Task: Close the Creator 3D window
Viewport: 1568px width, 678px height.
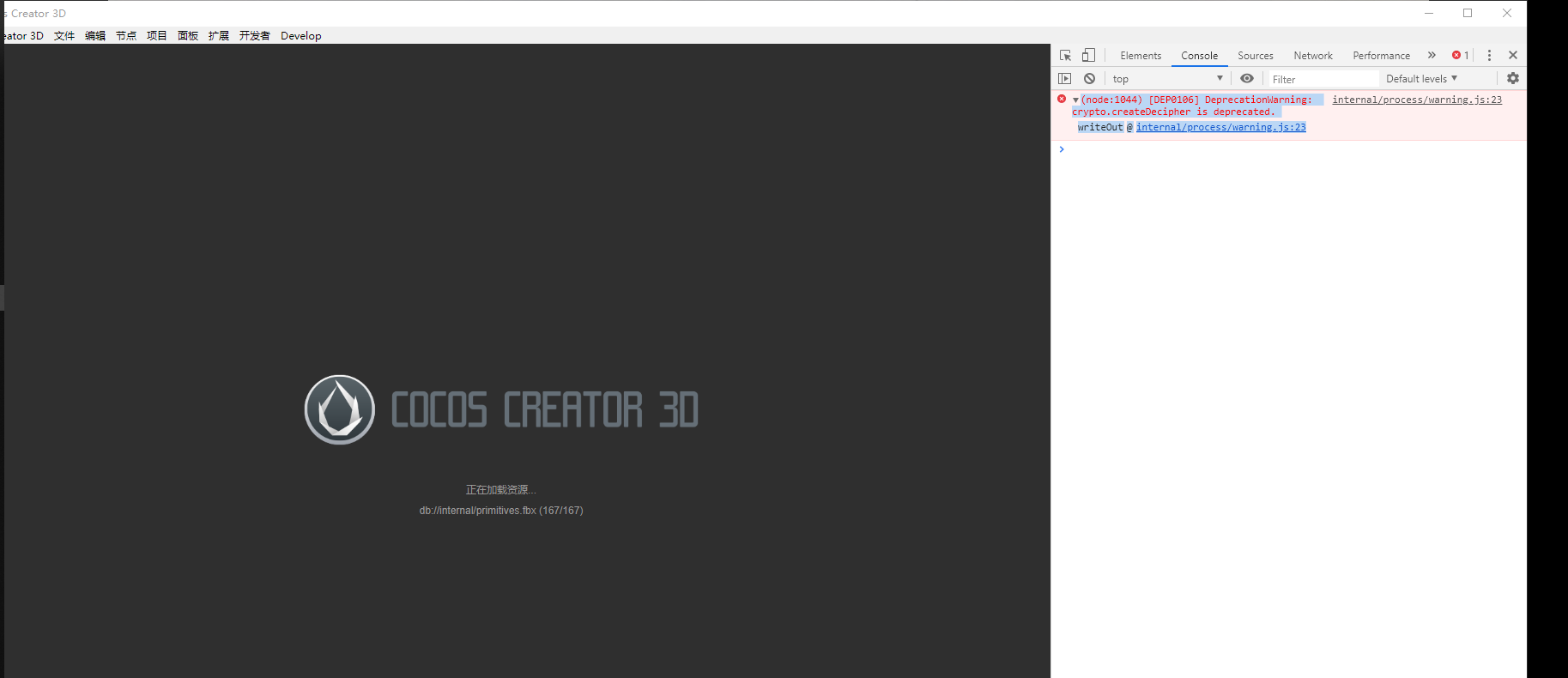Action: pos(1507,13)
